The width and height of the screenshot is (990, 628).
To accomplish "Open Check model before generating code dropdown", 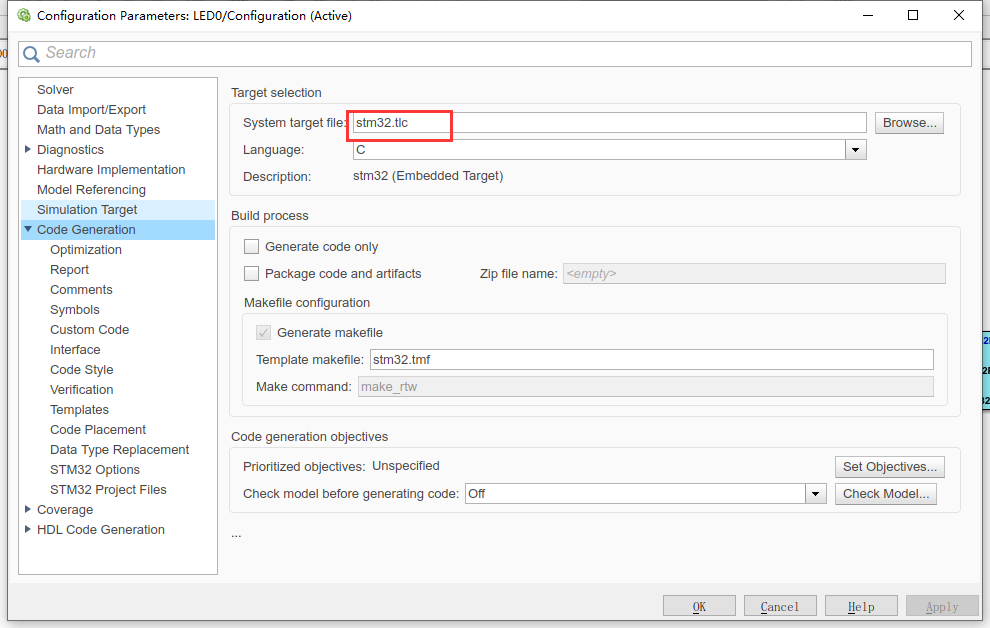I will click(815, 494).
